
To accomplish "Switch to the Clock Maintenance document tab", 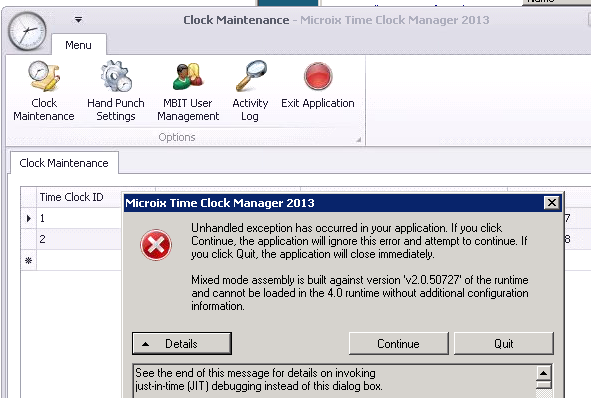I will click(64, 163).
